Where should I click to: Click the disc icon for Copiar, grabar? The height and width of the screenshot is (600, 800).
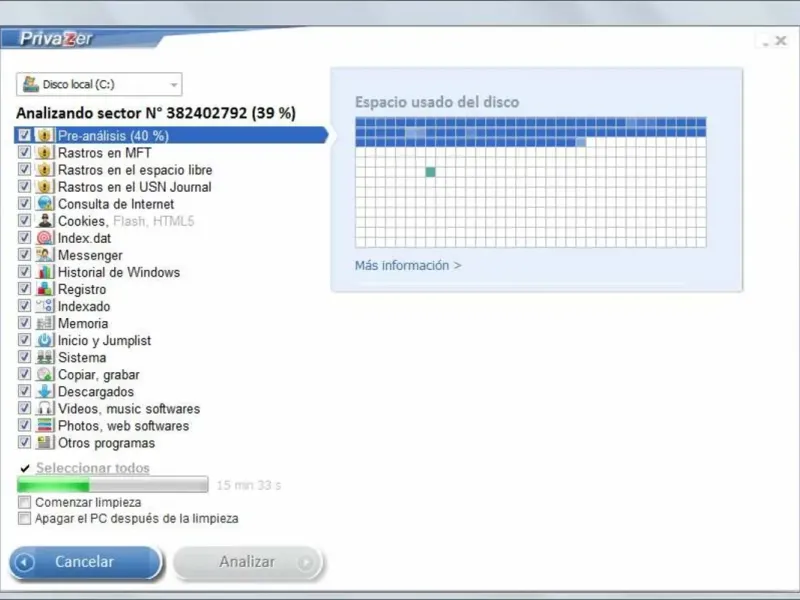click(44, 374)
